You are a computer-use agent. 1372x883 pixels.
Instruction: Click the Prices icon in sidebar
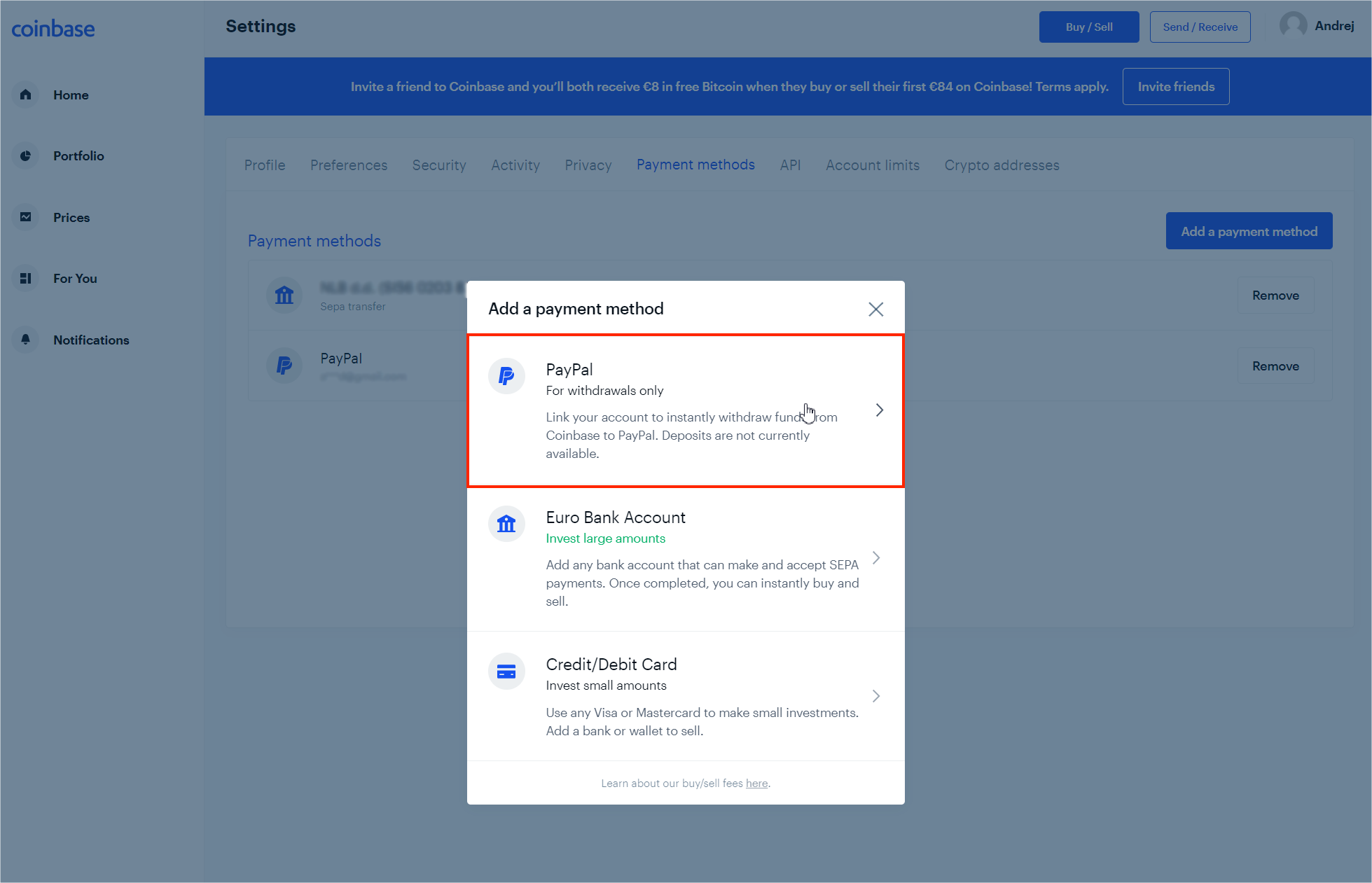tap(26, 217)
